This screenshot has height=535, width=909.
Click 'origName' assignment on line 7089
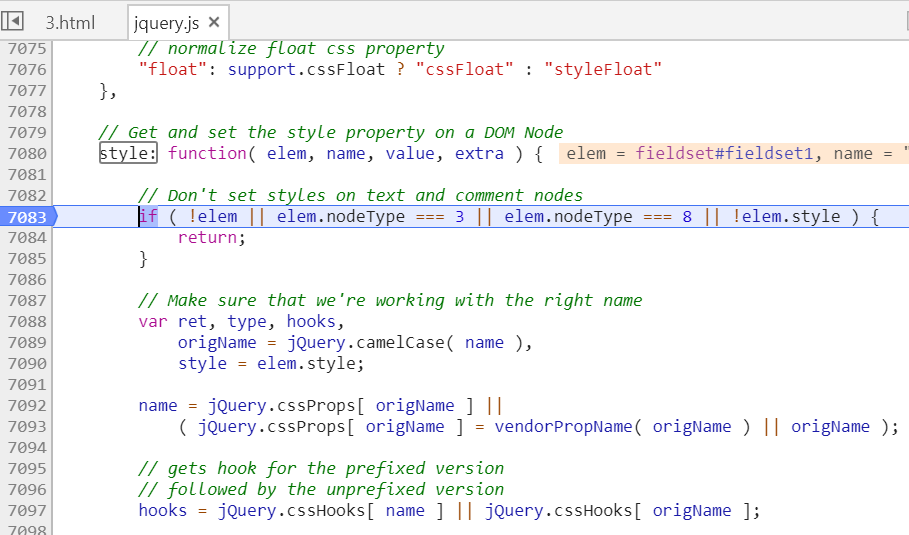pos(217,343)
